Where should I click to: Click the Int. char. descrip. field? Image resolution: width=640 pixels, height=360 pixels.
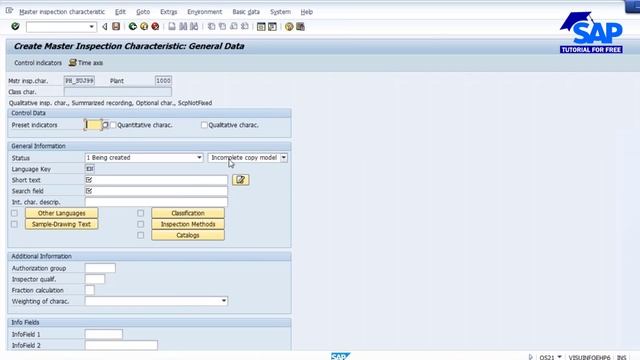click(156, 202)
